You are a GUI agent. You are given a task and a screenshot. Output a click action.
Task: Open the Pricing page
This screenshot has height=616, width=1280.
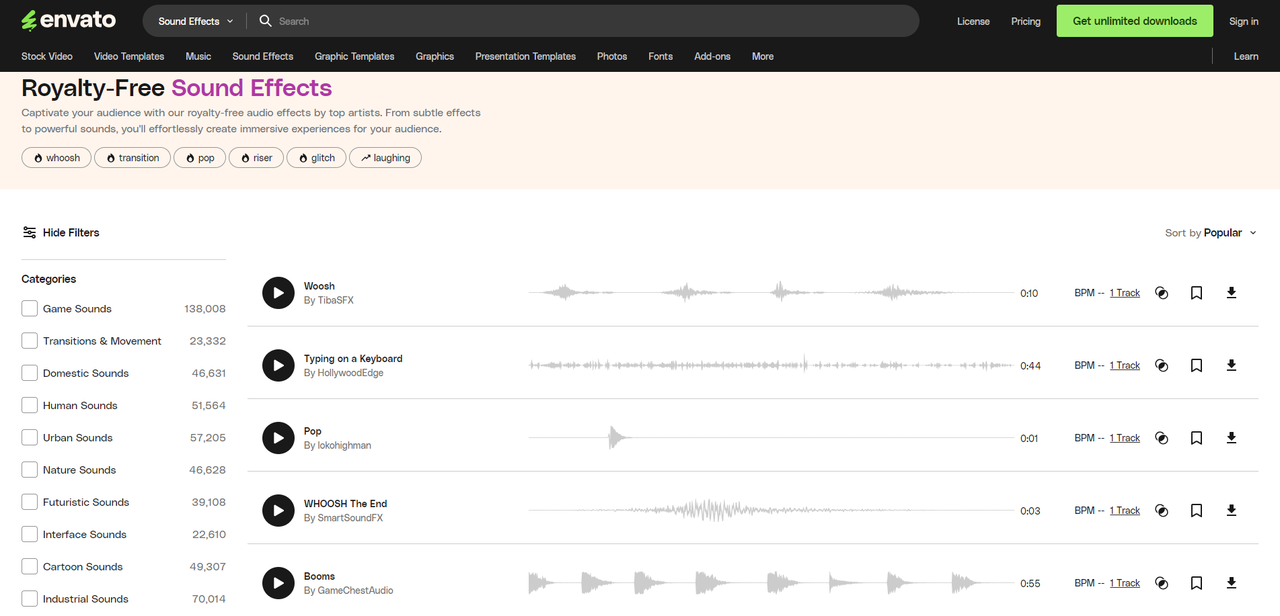click(1025, 21)
